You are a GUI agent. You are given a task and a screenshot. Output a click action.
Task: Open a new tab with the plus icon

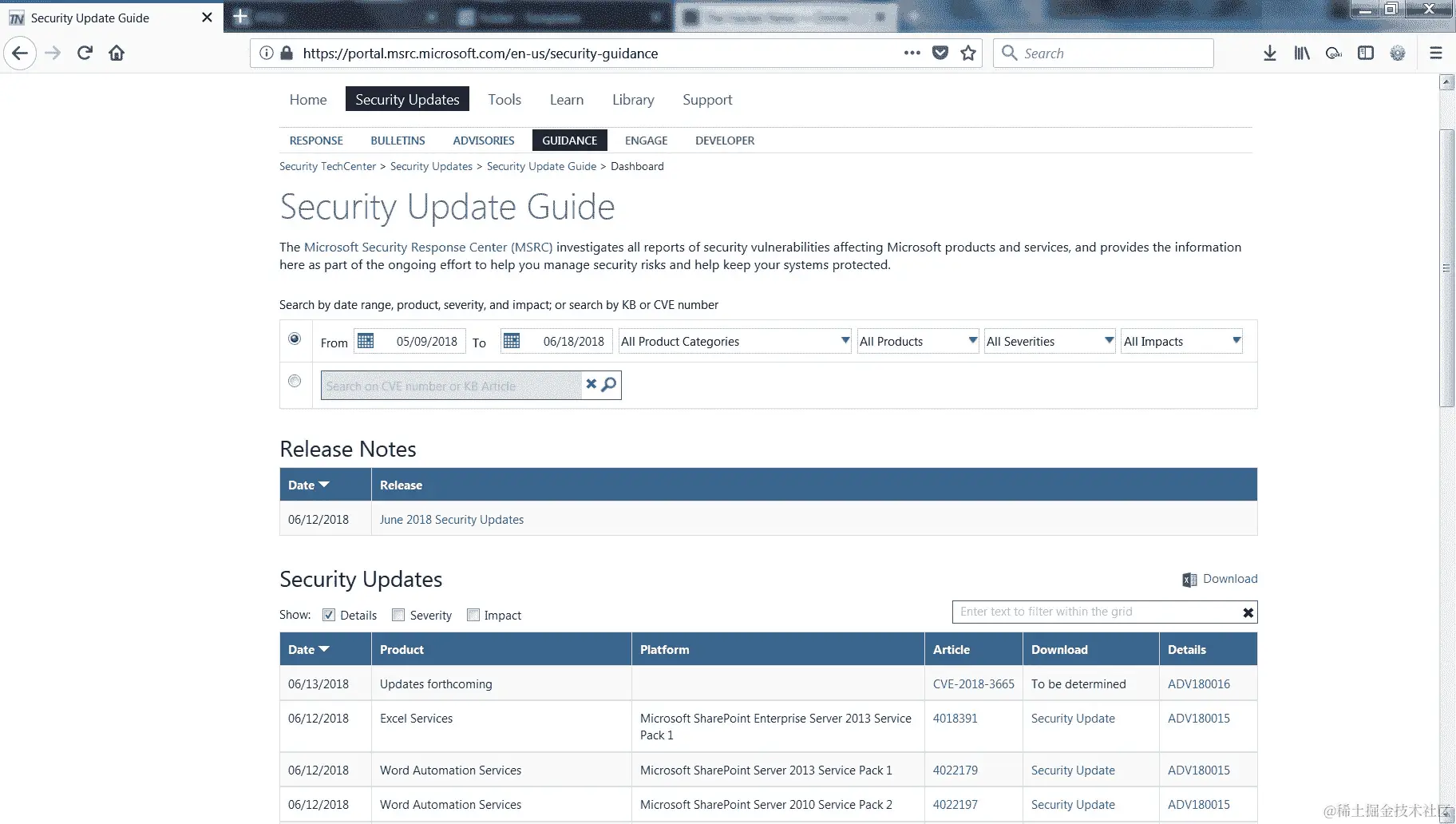pyautogui.click(x=240, y=17)
